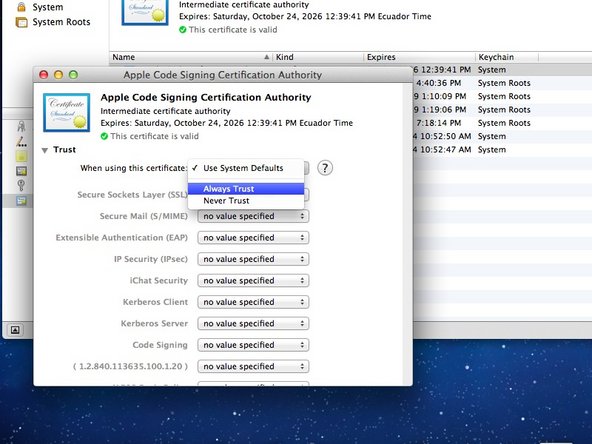The width and height of the screenshot is (592, 444).
Task: Collapse the Trust disclosure triangle
Action: click(45, 150)
